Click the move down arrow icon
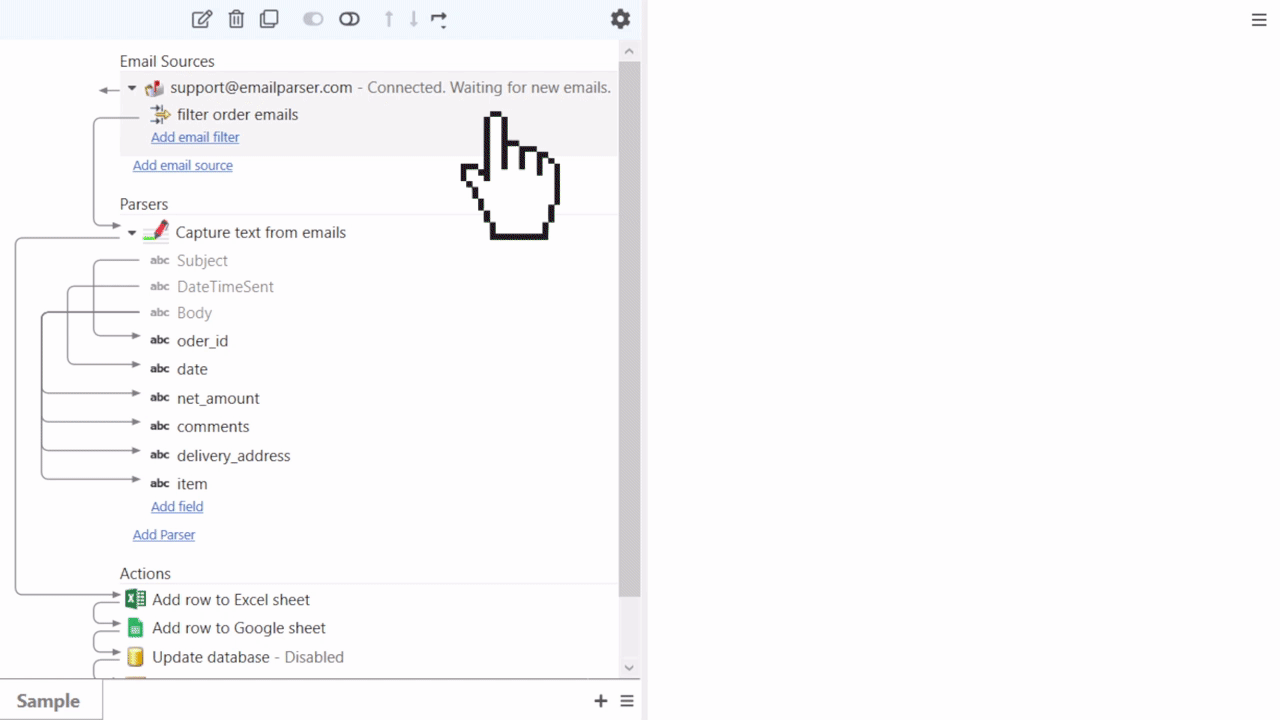The image size is (1280, 720). [413, 19]
